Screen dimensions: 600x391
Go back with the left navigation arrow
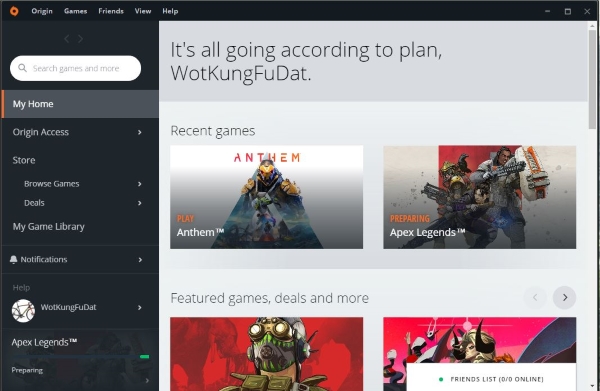(x=67, y=39)
